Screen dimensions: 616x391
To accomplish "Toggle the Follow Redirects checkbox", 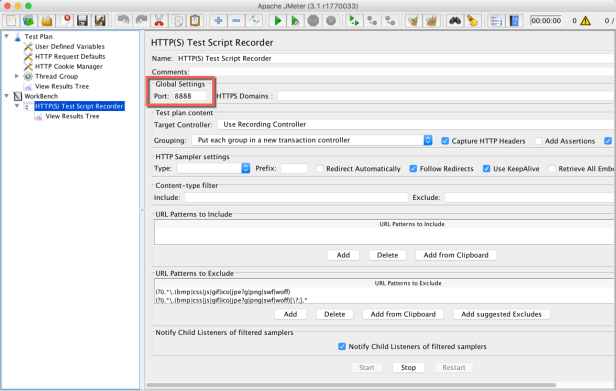I will tap(413, 169).
